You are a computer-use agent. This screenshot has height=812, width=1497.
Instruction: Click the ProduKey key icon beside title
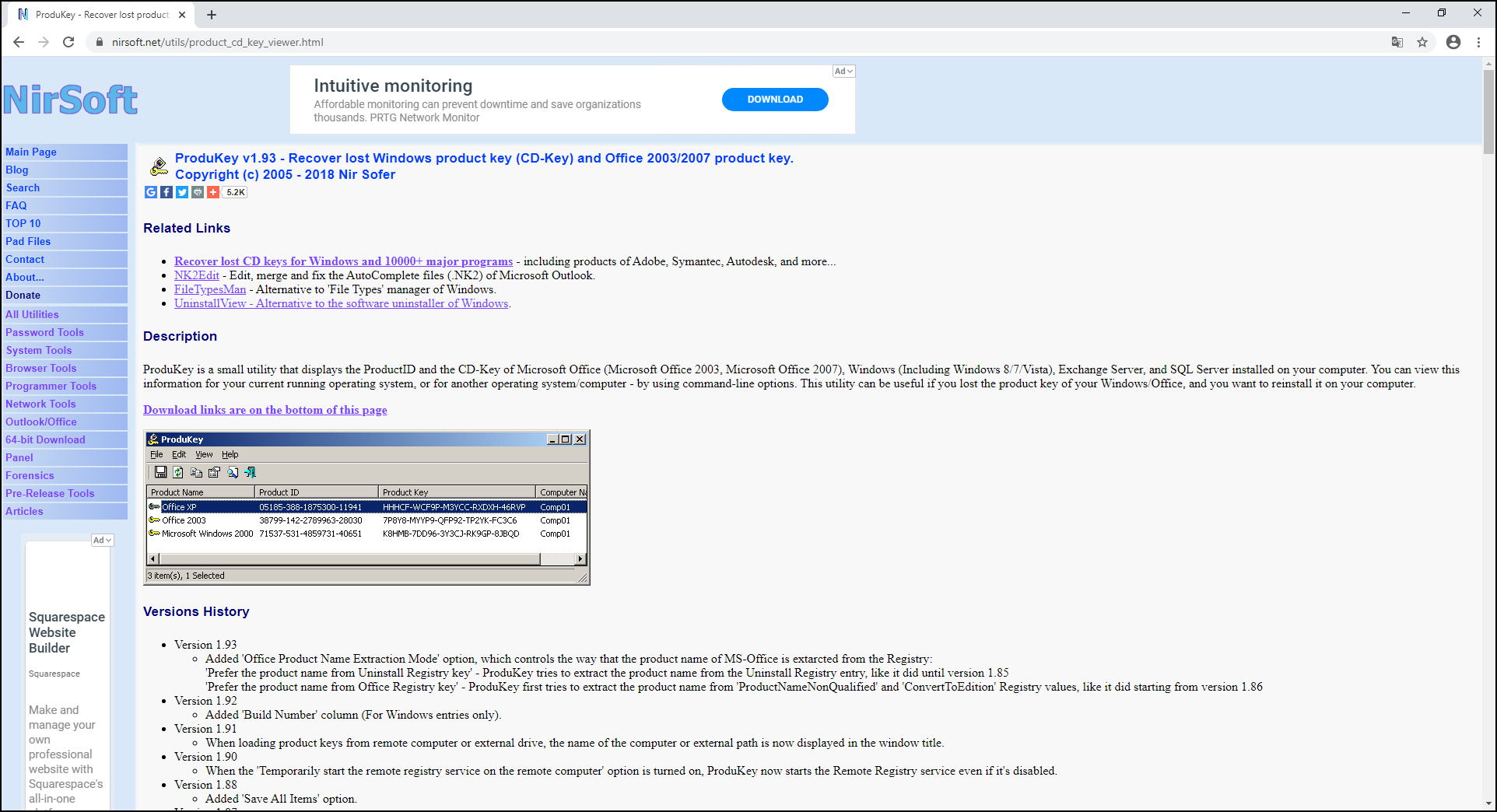(x=159, y=166)
